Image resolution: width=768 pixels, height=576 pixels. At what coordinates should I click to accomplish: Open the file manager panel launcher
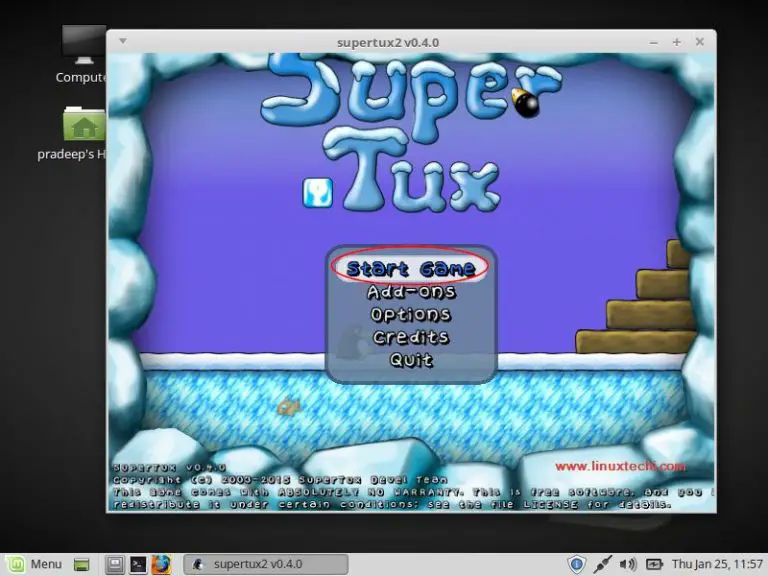click(115, 565)
